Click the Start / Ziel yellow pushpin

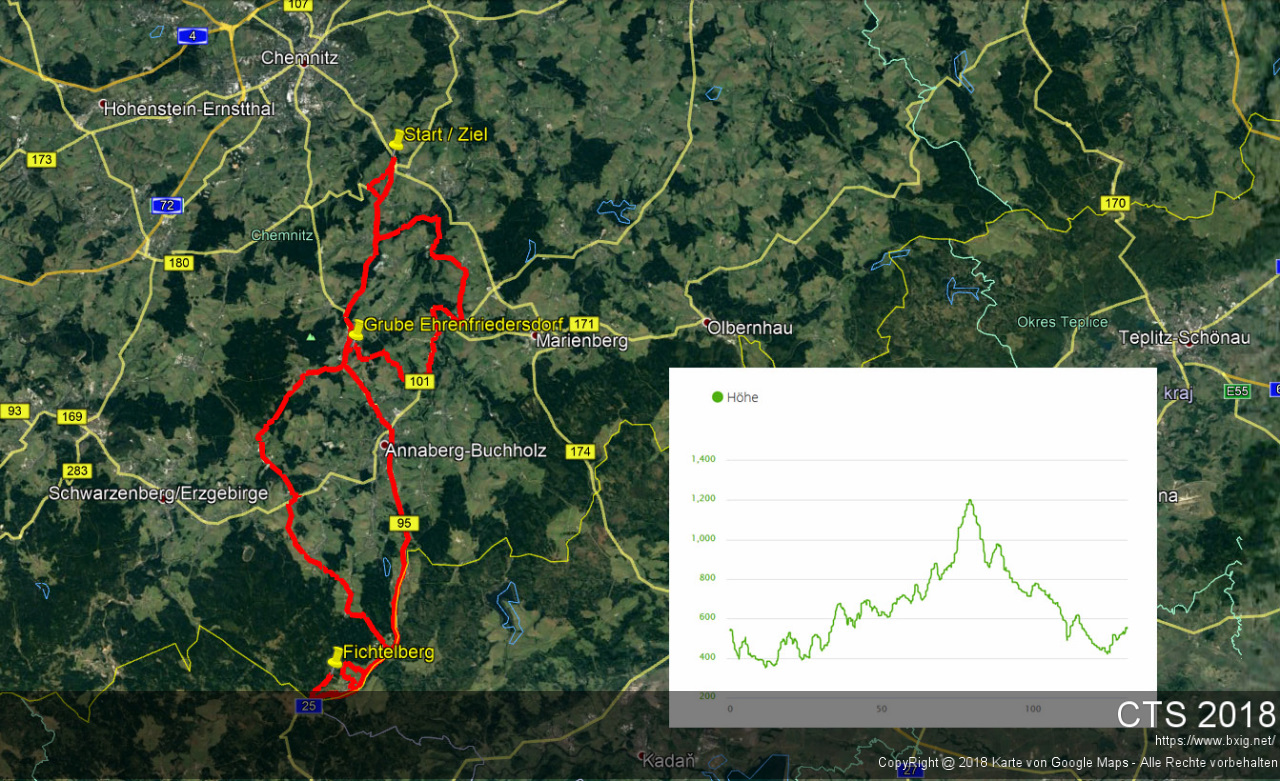click(x=397, y=140)
